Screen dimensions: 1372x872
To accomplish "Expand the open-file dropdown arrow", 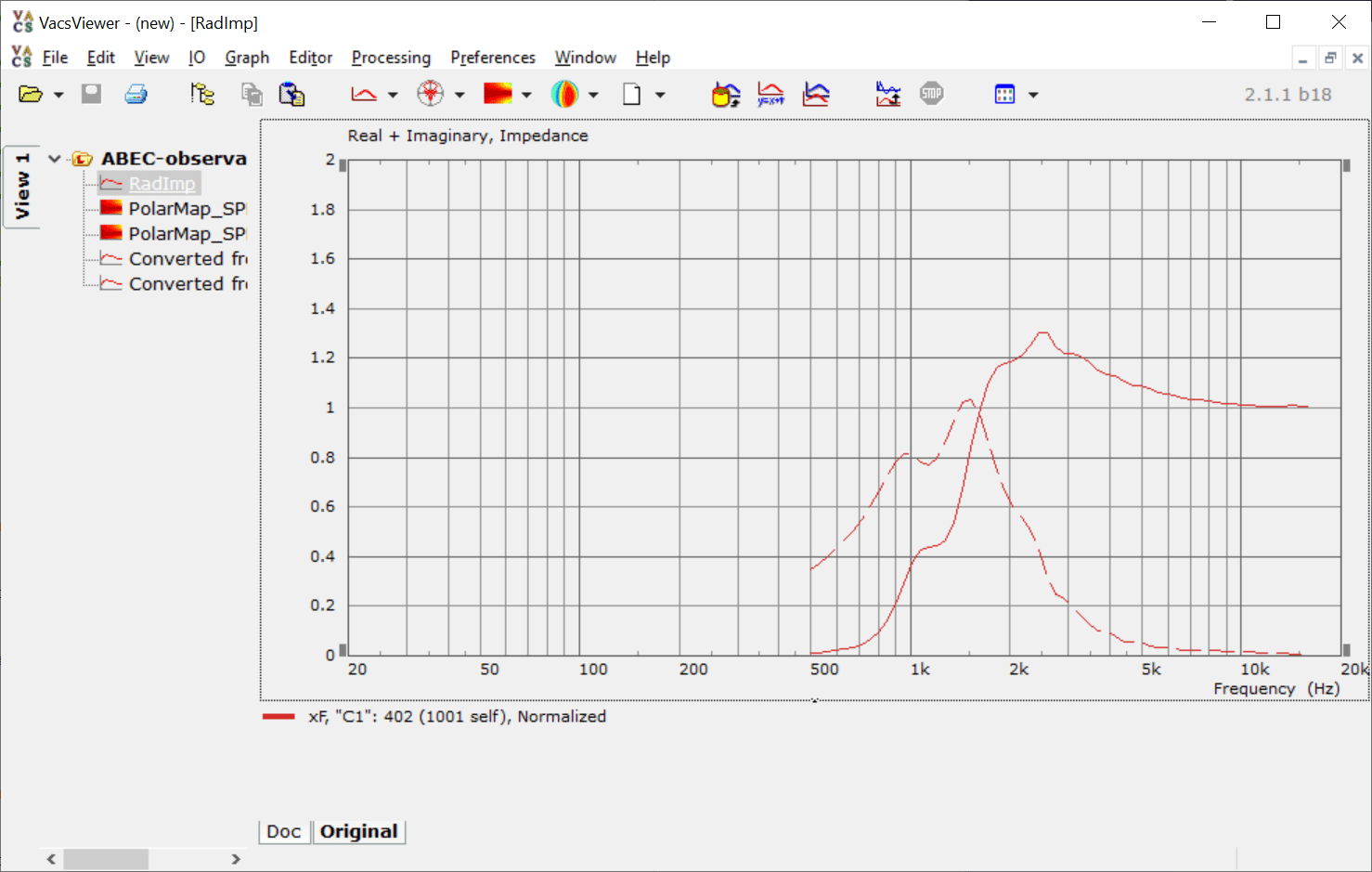I will [x=58, y=95].
